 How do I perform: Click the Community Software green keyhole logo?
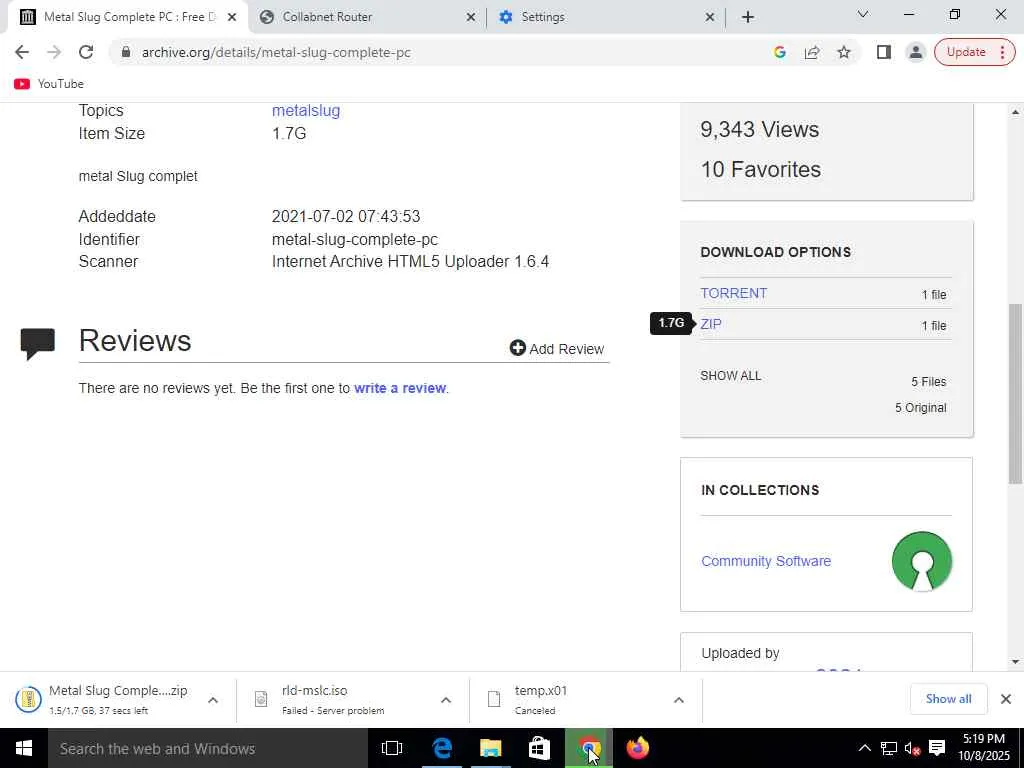921,561
